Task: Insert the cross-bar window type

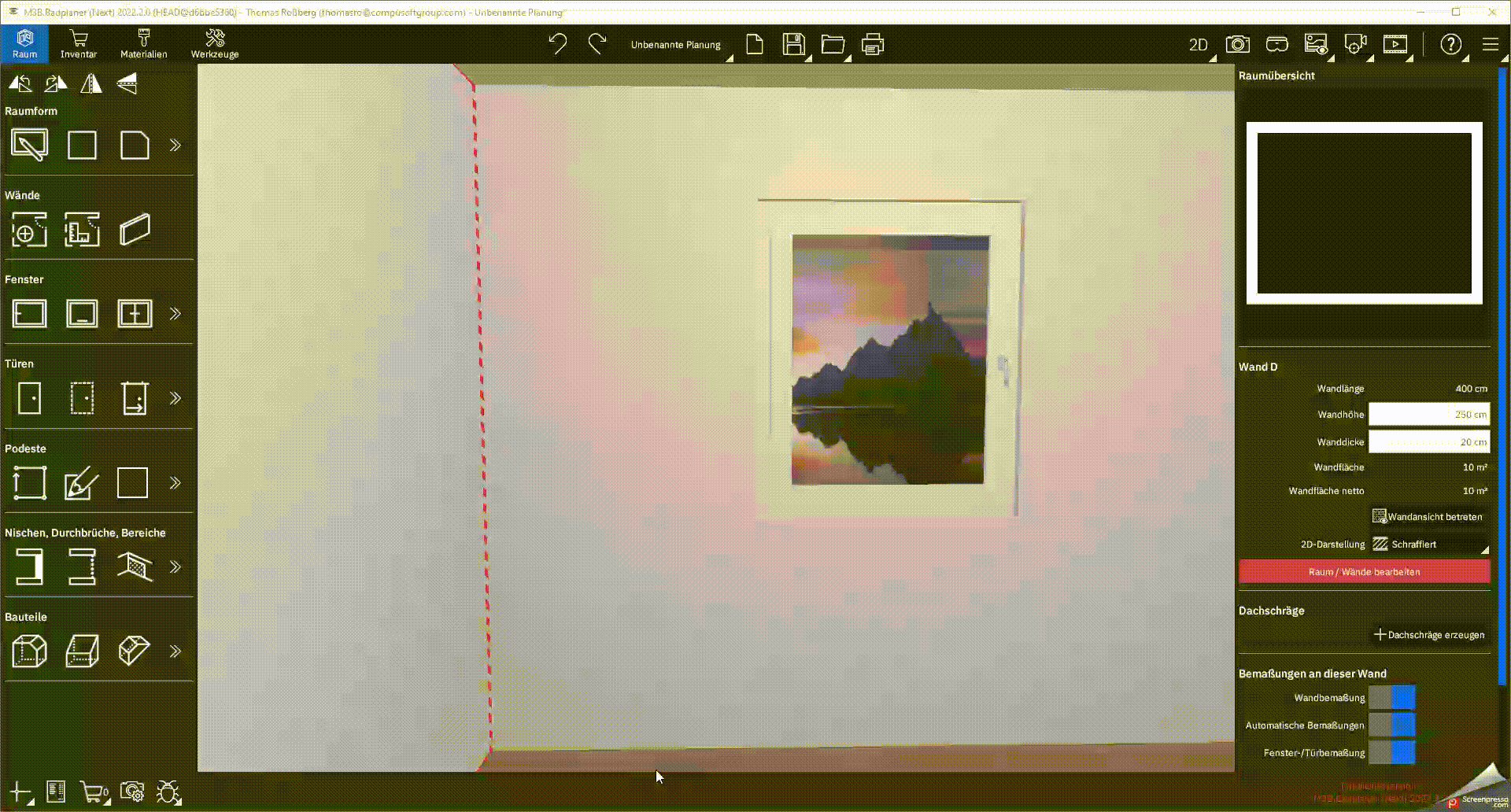Action: click(x=135, y=314)
